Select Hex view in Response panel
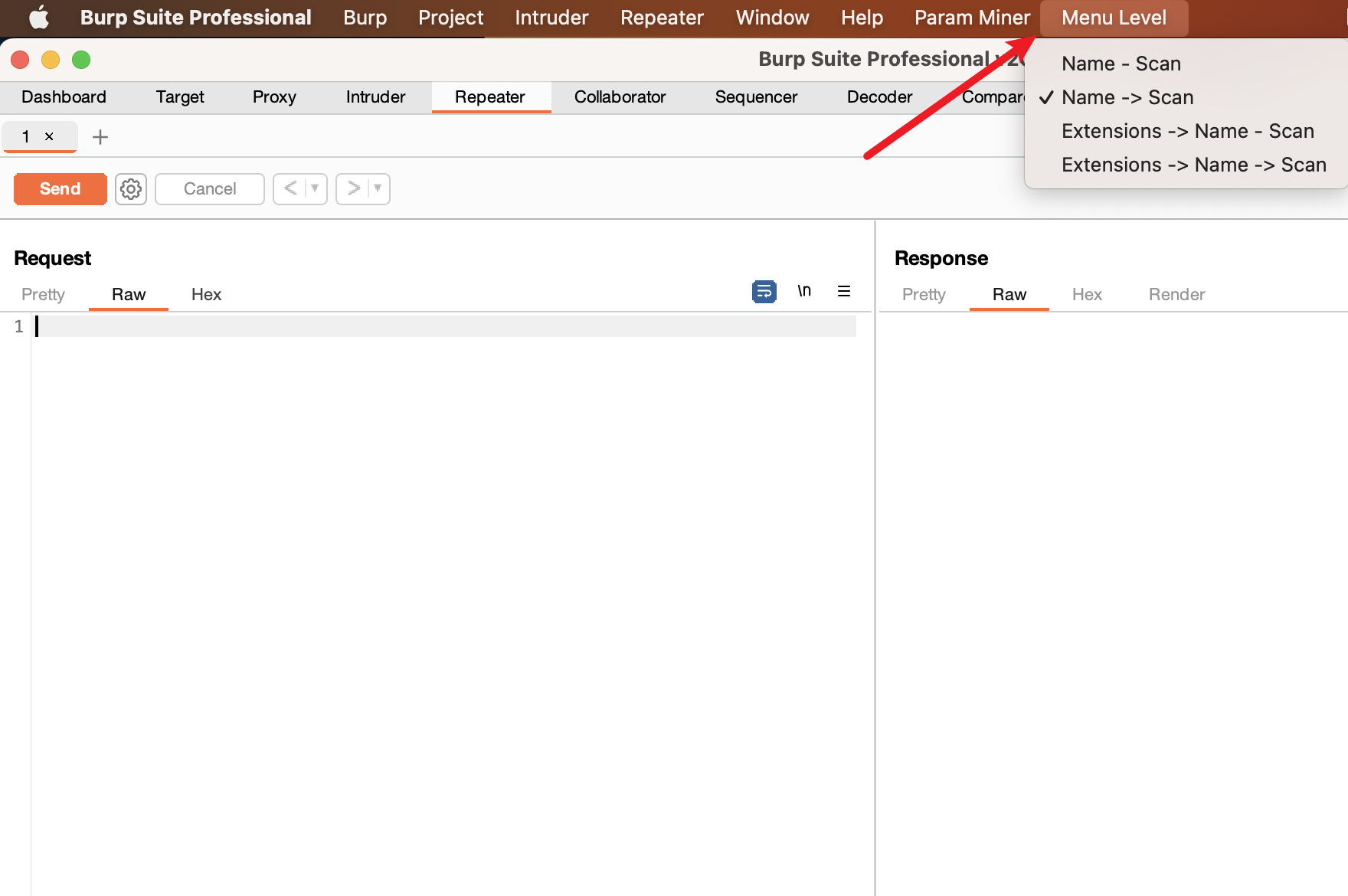1348x896 pixels. point(1087,295)
